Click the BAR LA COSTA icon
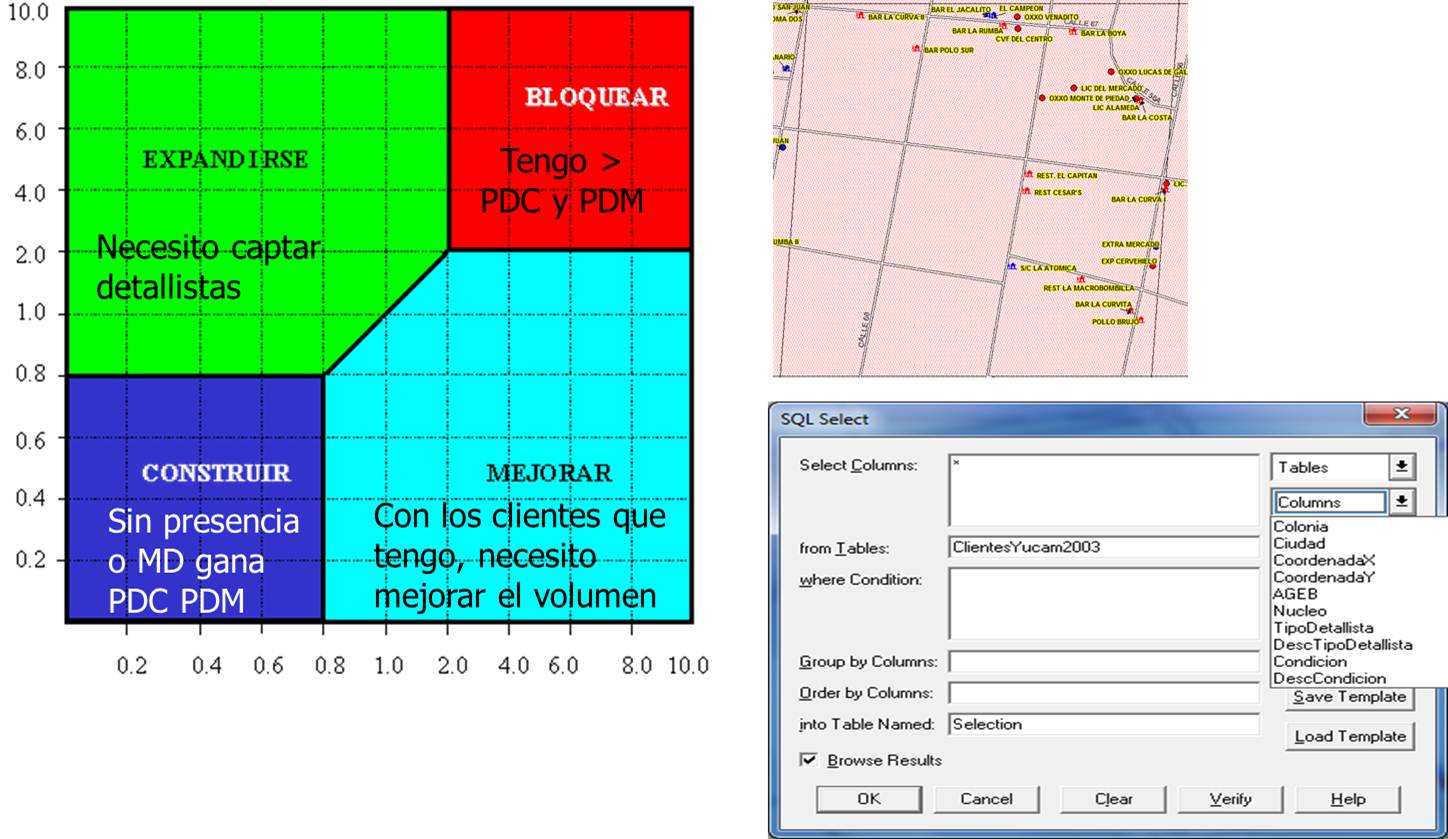The height and width of the screenshot is (839, 1448). (1140, 102)
